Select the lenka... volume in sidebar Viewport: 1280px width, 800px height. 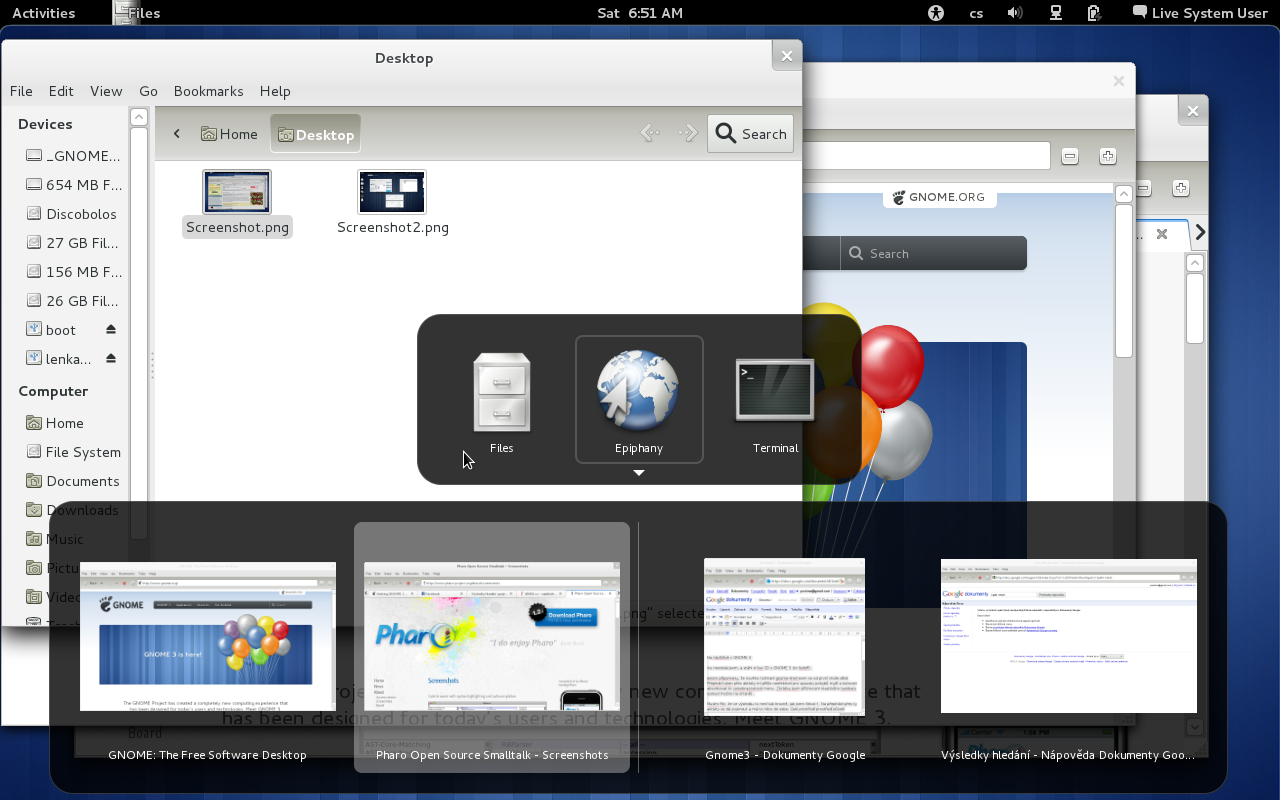click(60, 359)
